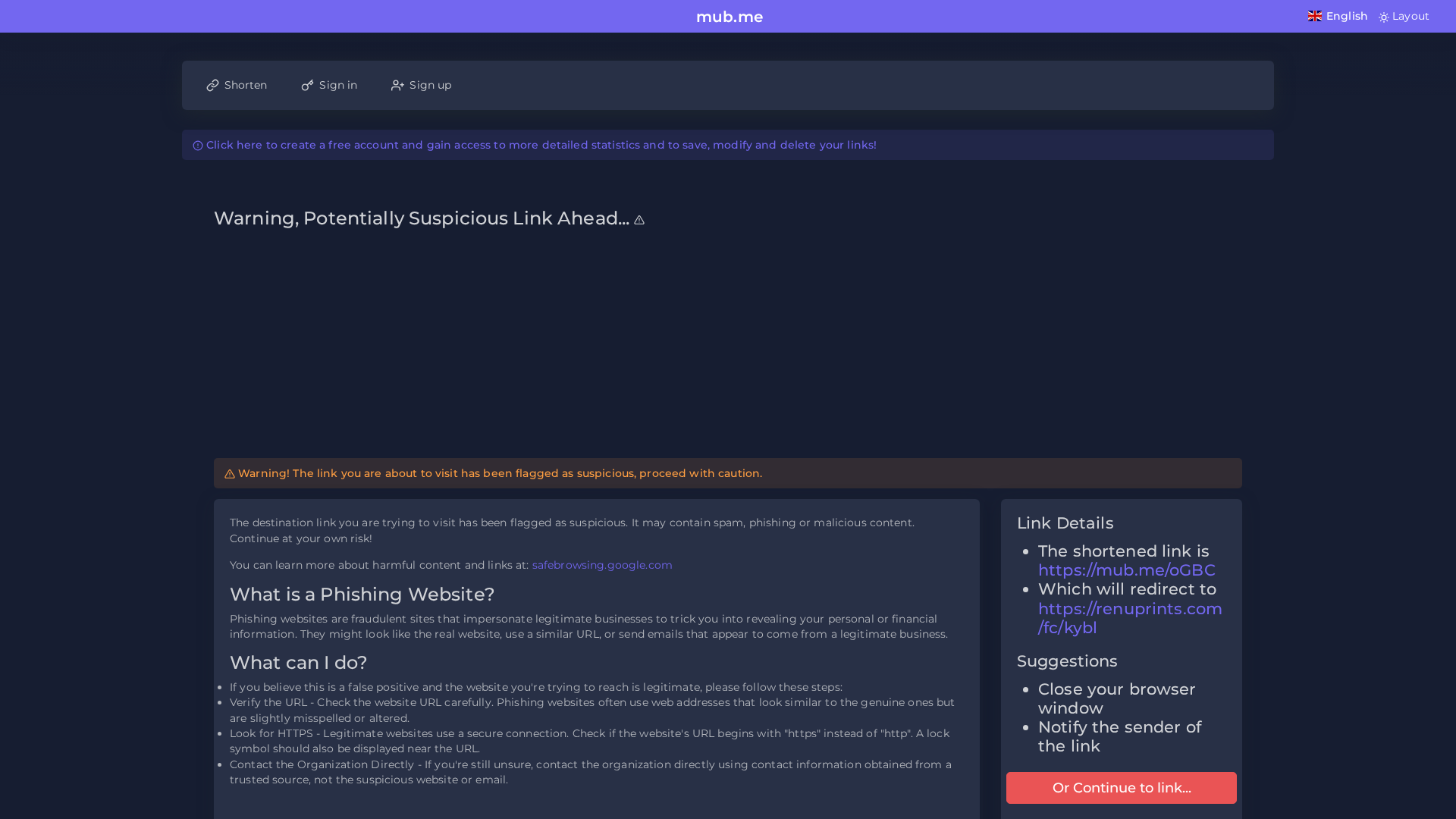Viewport: 1456px width, 819px height.
Task: Open the safebrowsing.google.com link
Action: (x=601, y=565)
